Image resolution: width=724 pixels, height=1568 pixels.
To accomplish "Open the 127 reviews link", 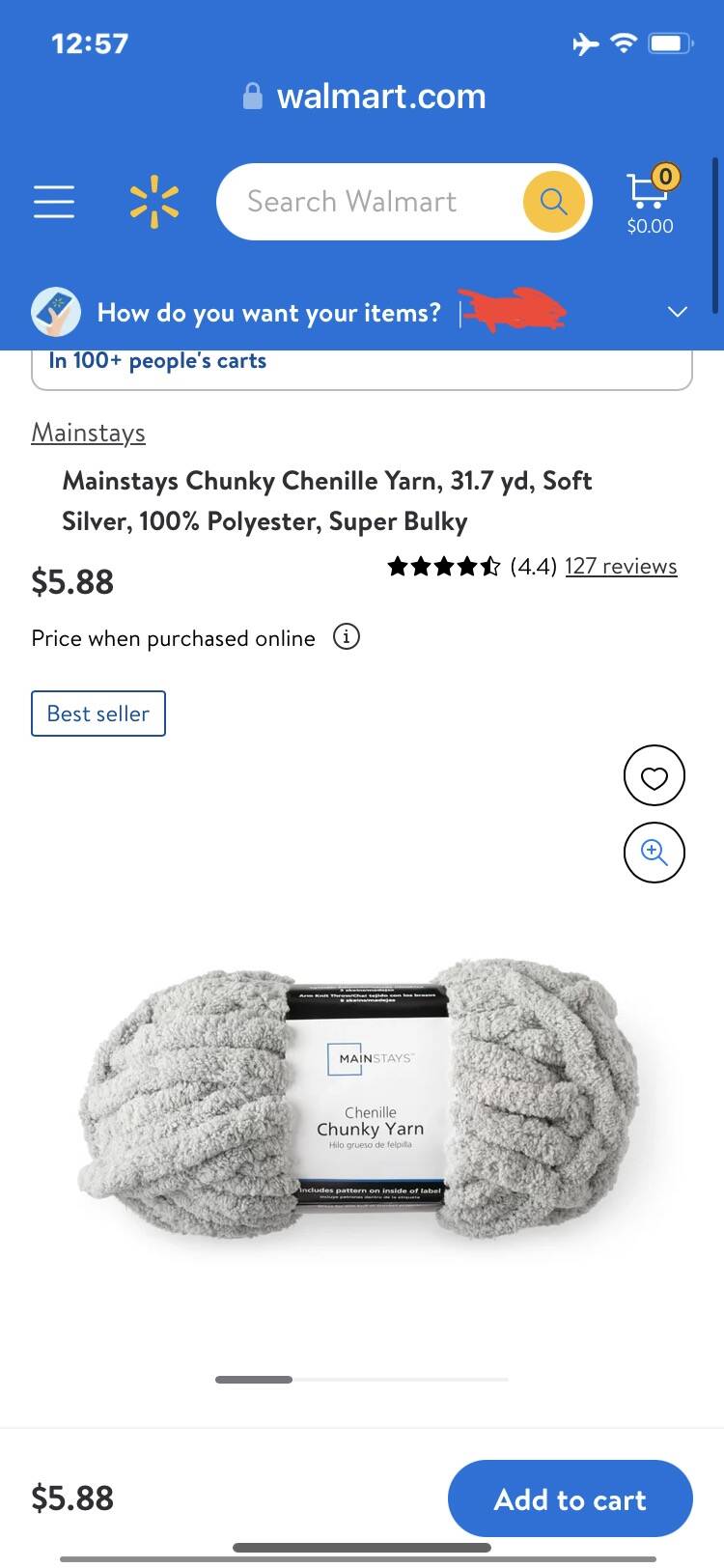I will (621, 566).
